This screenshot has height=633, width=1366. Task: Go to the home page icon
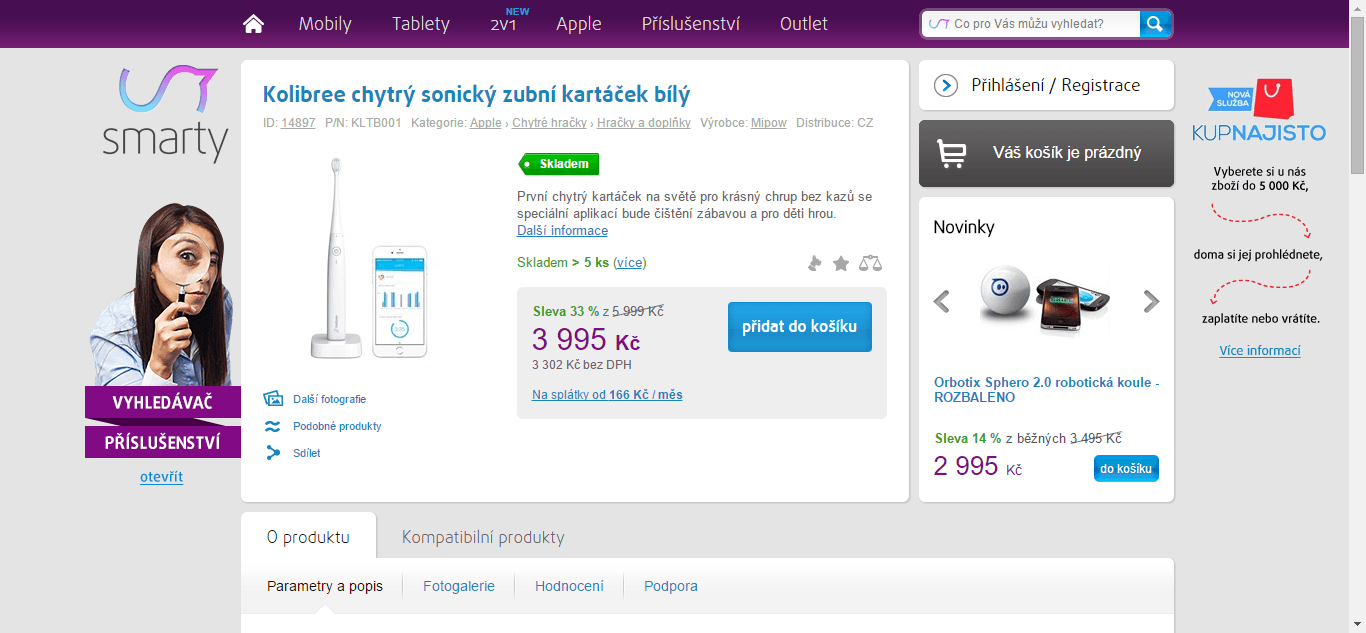[253, 24]
